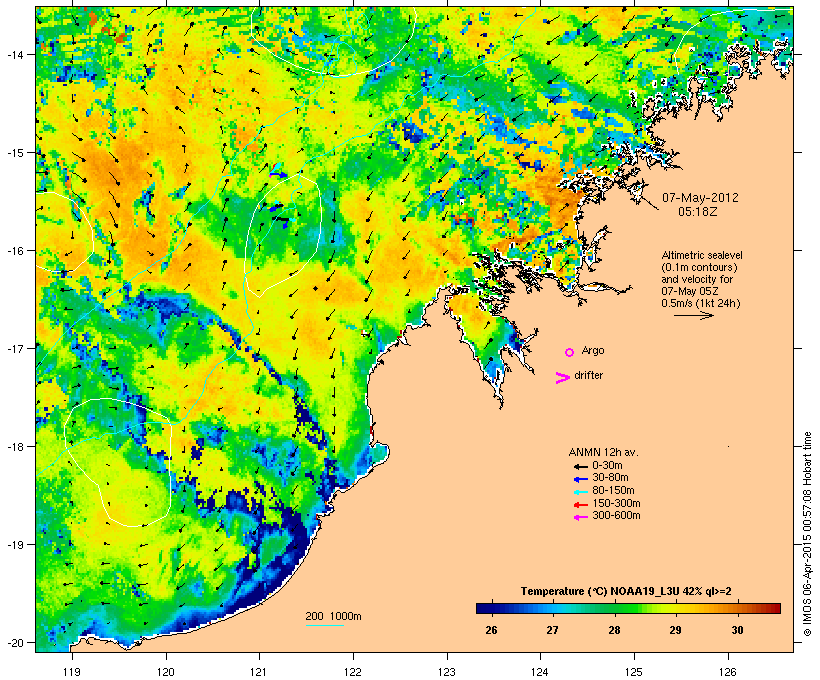Click the 0.5m/s velocity scale arrow
Image resolution: width=820 pixels, height=680 pixels.
(694, 315)
